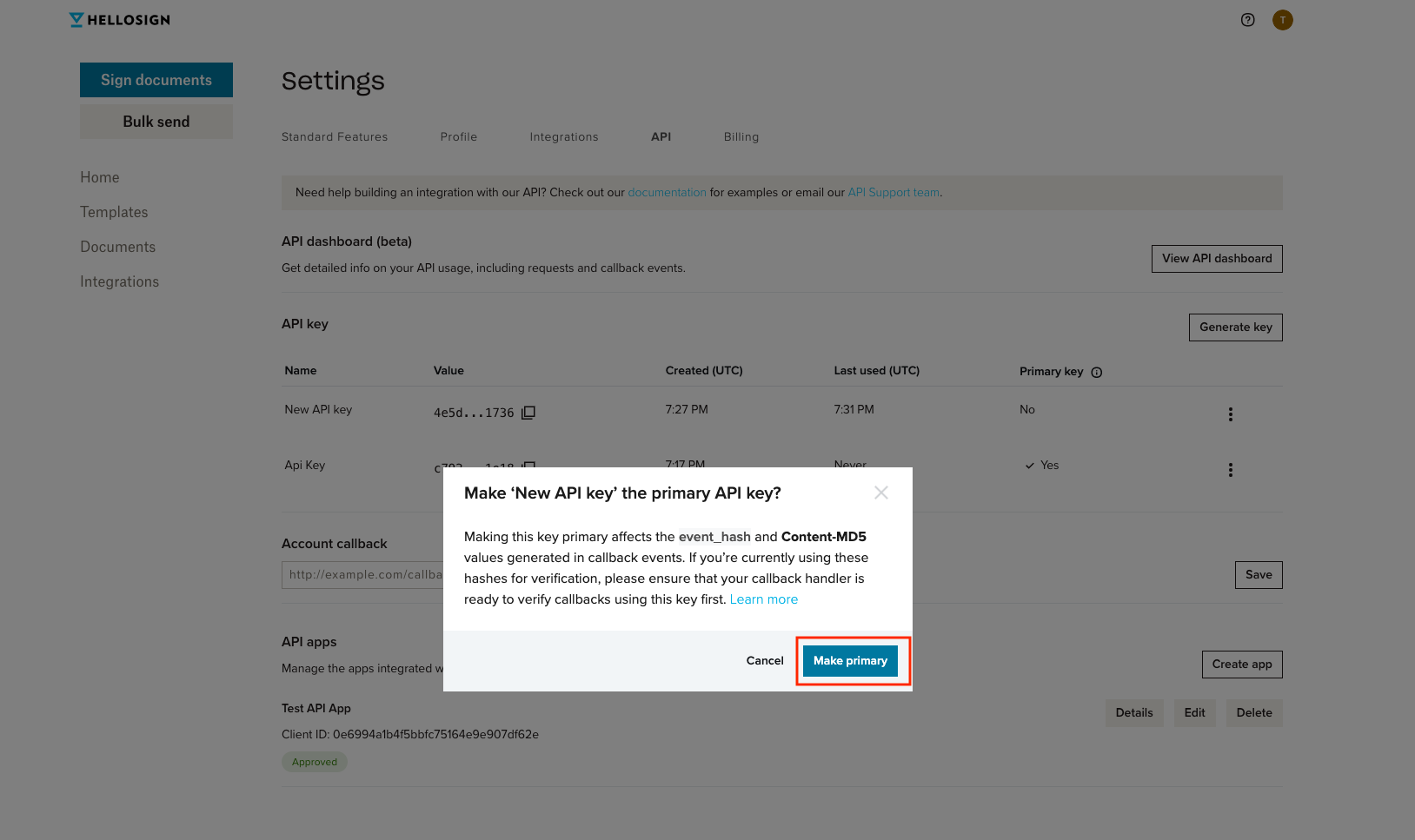Open the help question mark icon
This screenshot has width=1415, height=840.
coord(1248,19)
